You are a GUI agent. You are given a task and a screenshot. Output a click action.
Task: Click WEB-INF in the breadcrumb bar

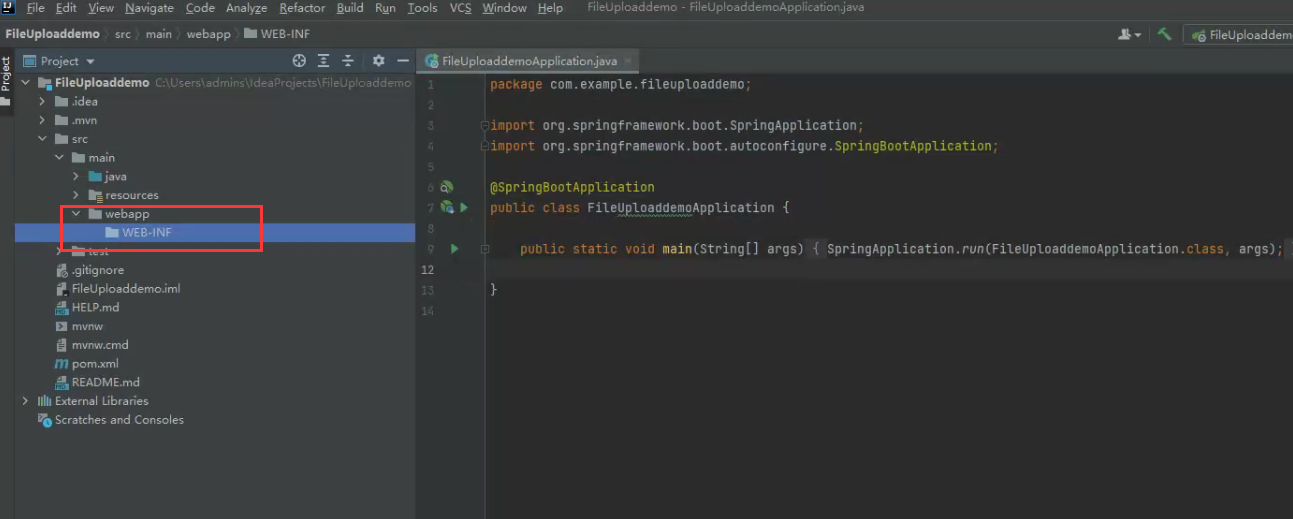coord(277,34)
